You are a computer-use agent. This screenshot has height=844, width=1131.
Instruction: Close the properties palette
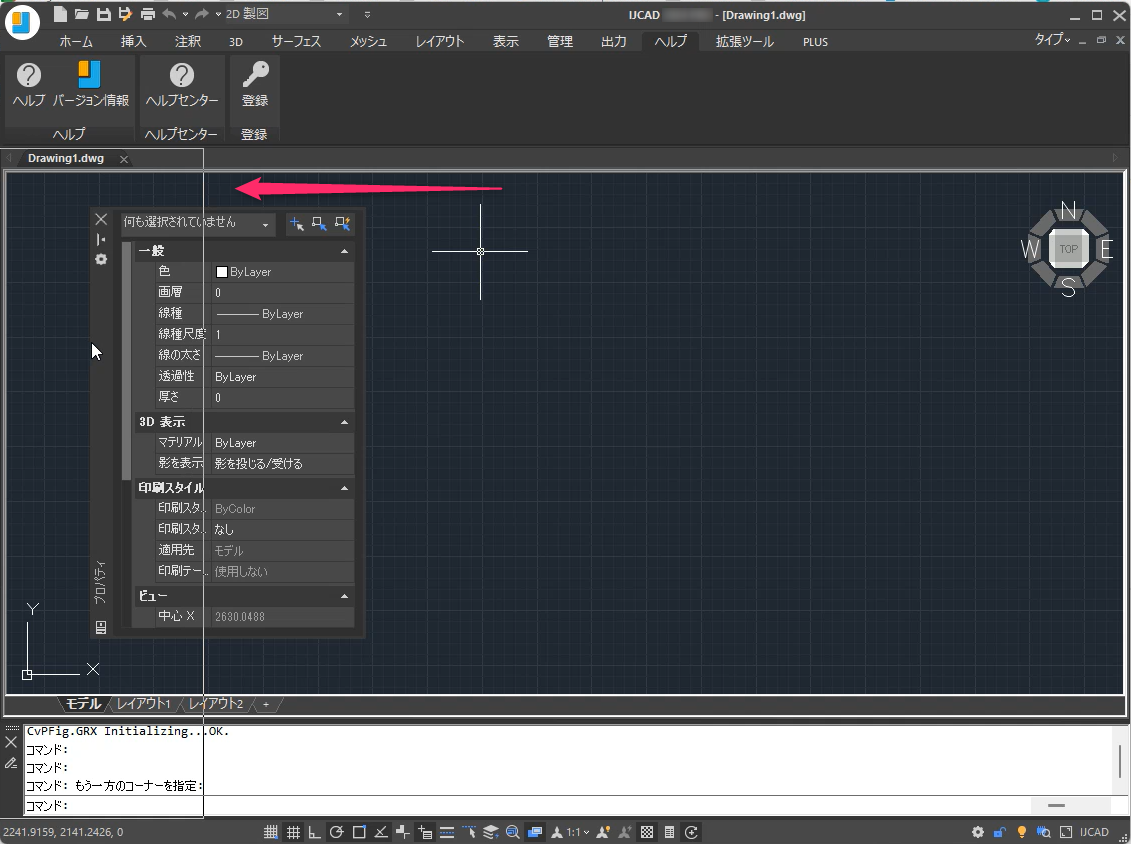pyautogui.click(x=101, y=219)
